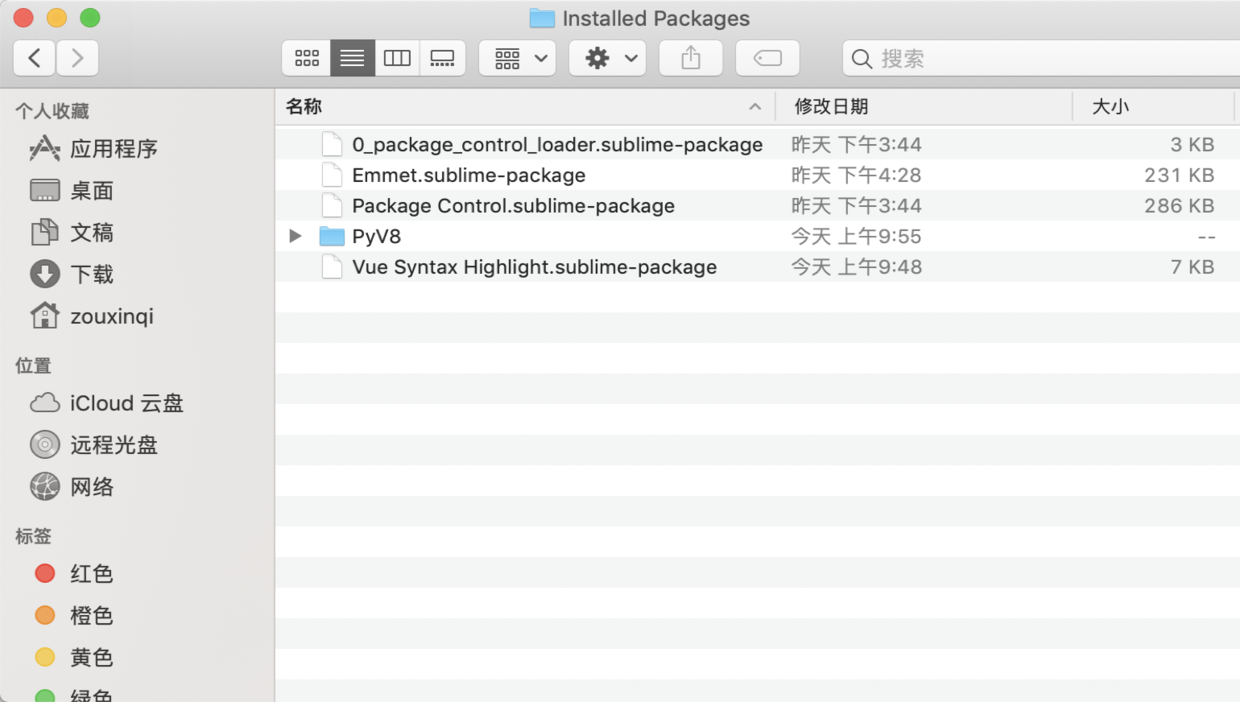Click the 3 KB size value
Screen dimensions: 1240x702
point(1193,145)
